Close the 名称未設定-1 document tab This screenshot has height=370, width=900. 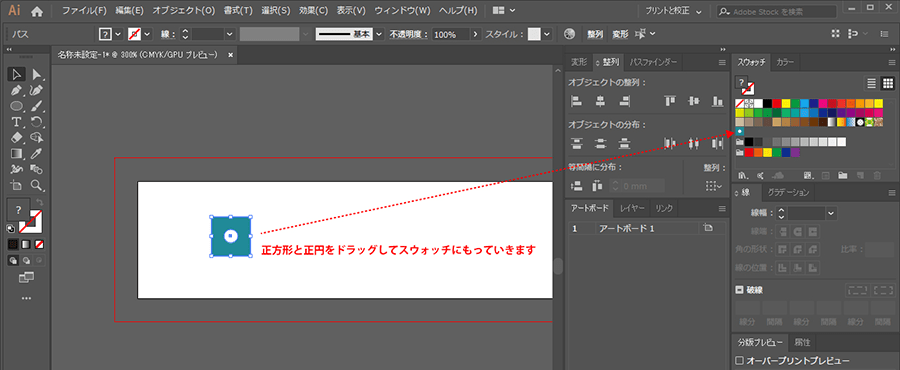(x=231, y=55)
